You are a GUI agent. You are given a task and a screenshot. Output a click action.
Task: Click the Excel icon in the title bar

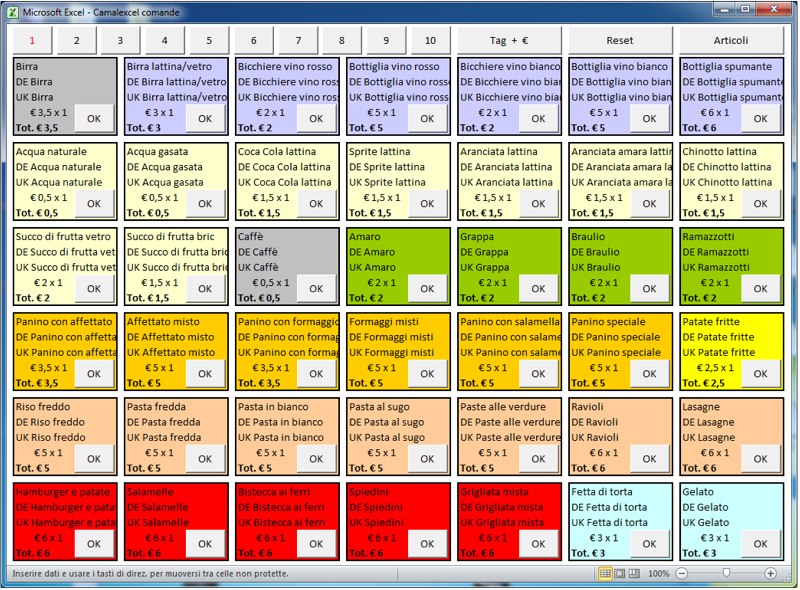coord(11,9)
